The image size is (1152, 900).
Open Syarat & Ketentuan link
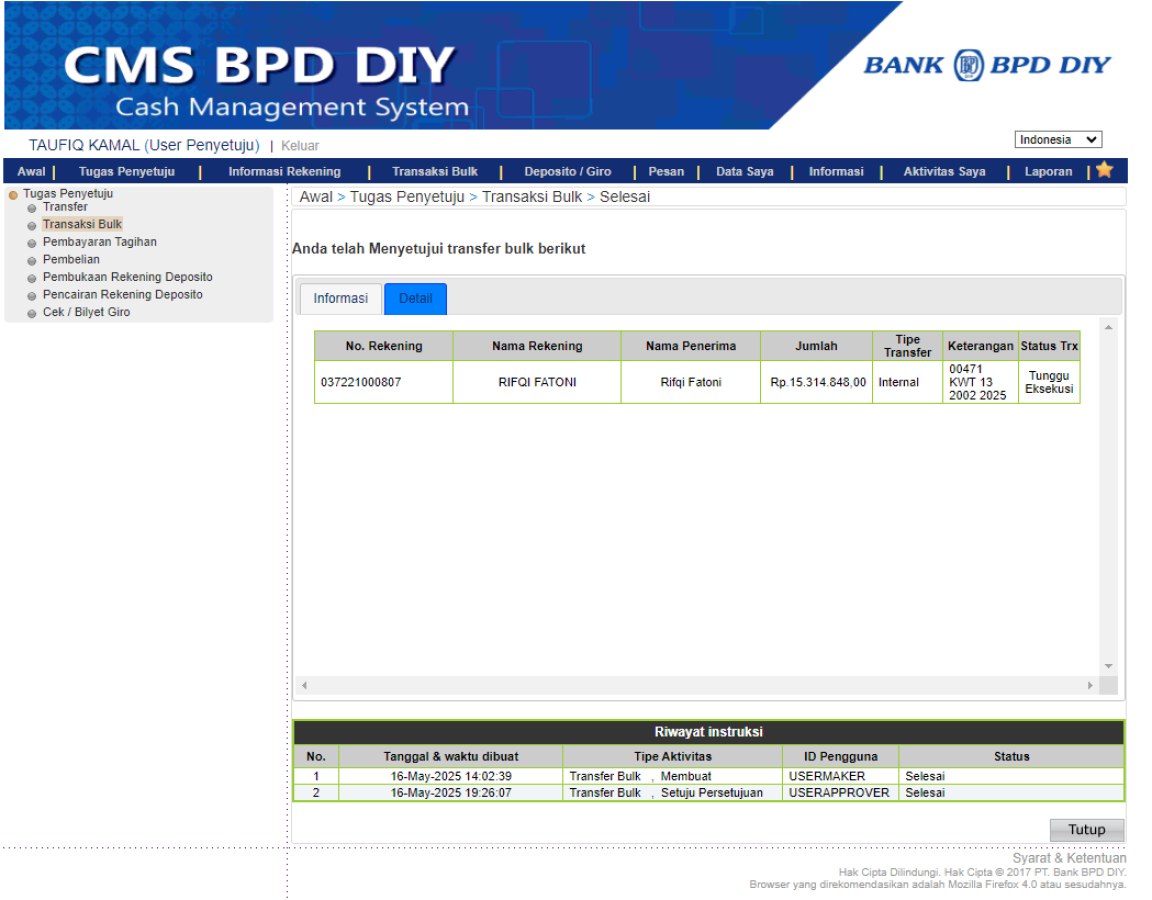click(x=1069, y=857)
